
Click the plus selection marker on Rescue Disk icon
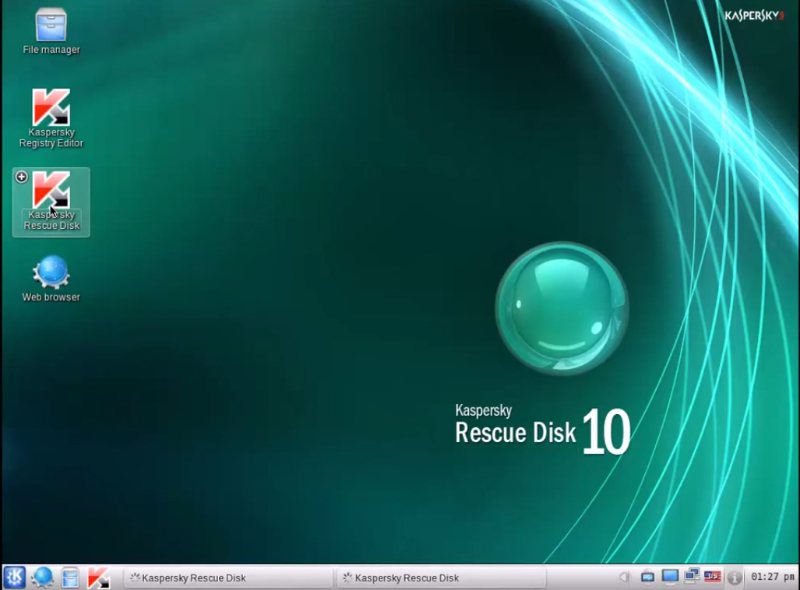pyautogui.click(x=22, y=177)
